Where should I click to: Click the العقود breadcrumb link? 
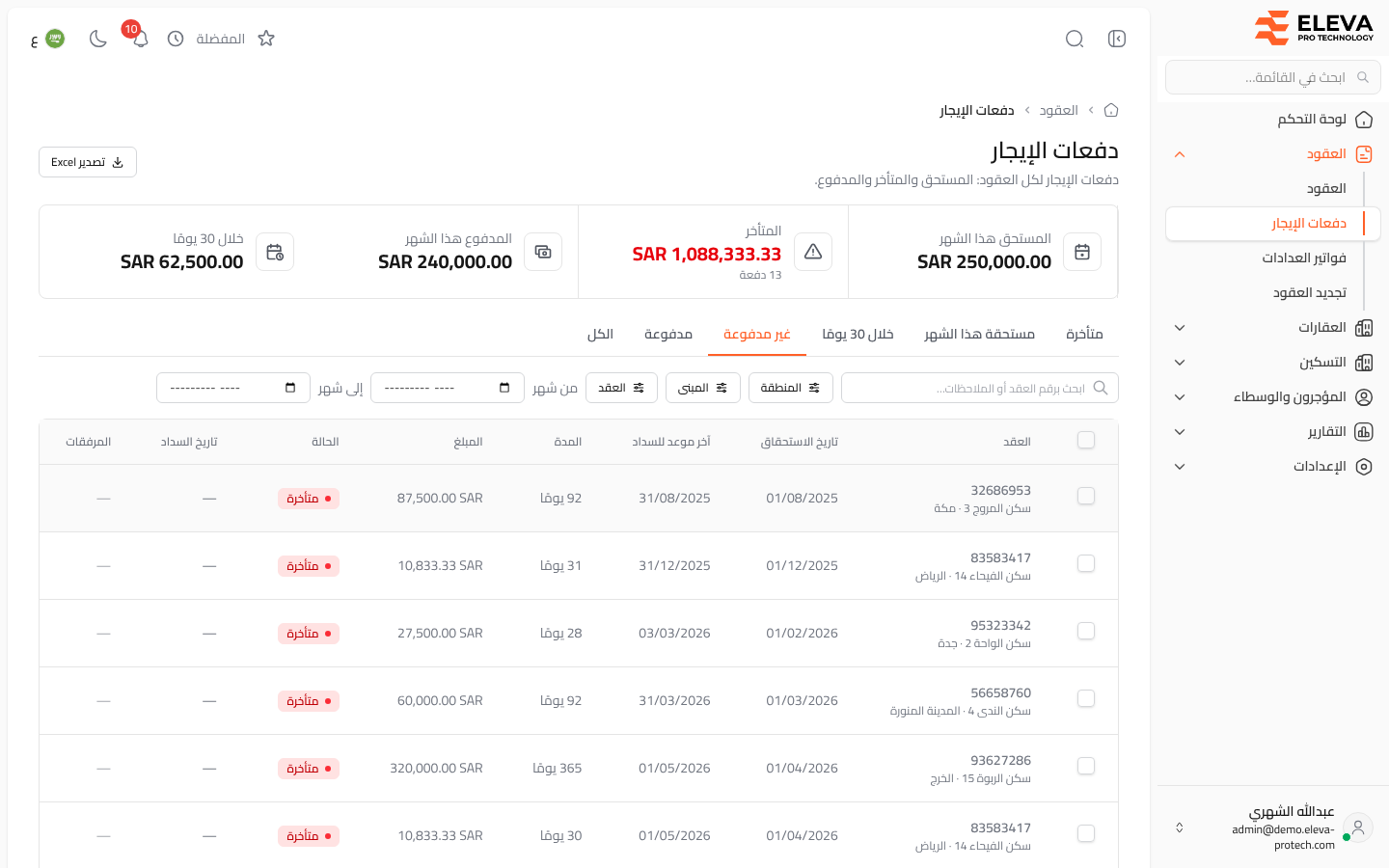click(x=1058, y=110)
